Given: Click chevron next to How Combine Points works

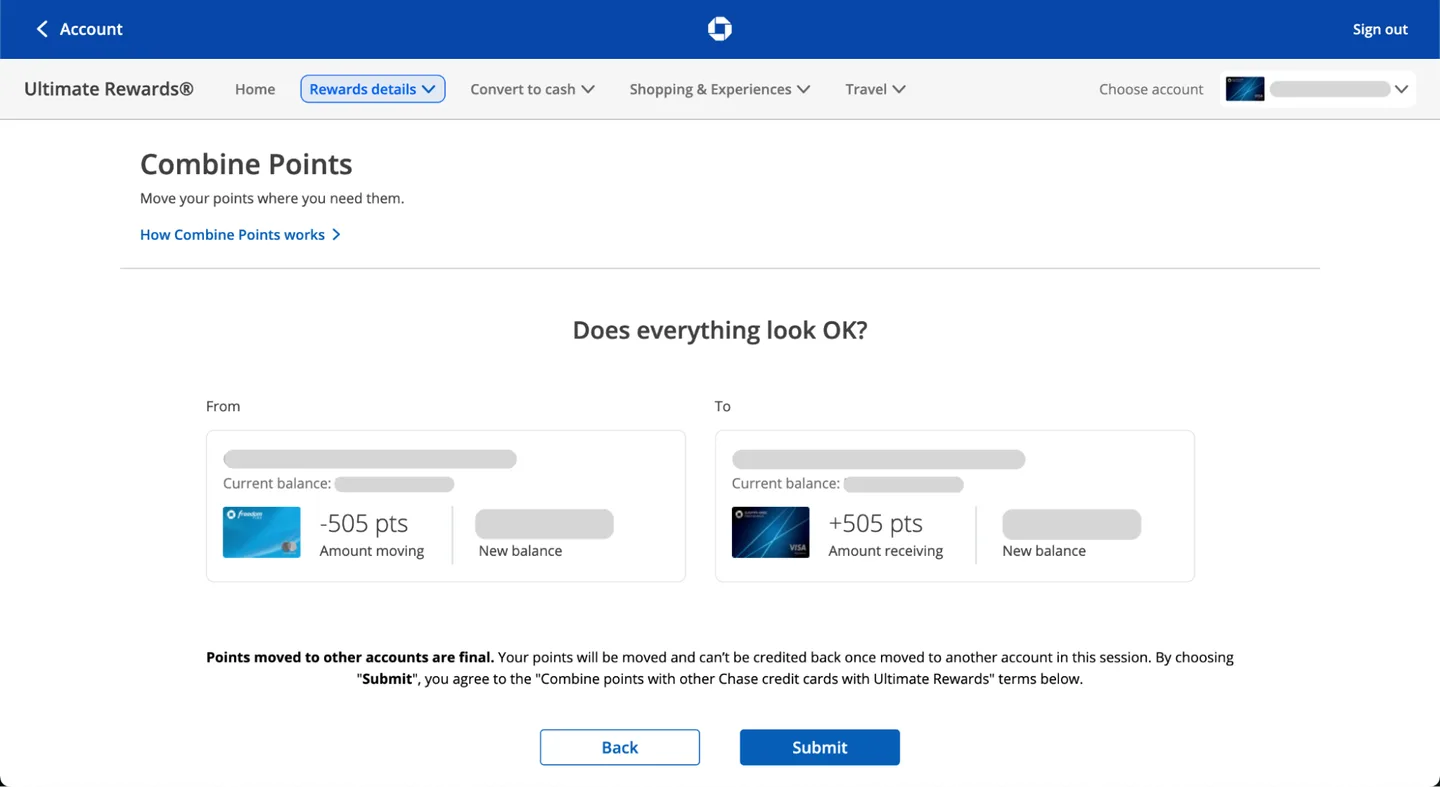Looking at the screenshot, I should click(336, 235).
